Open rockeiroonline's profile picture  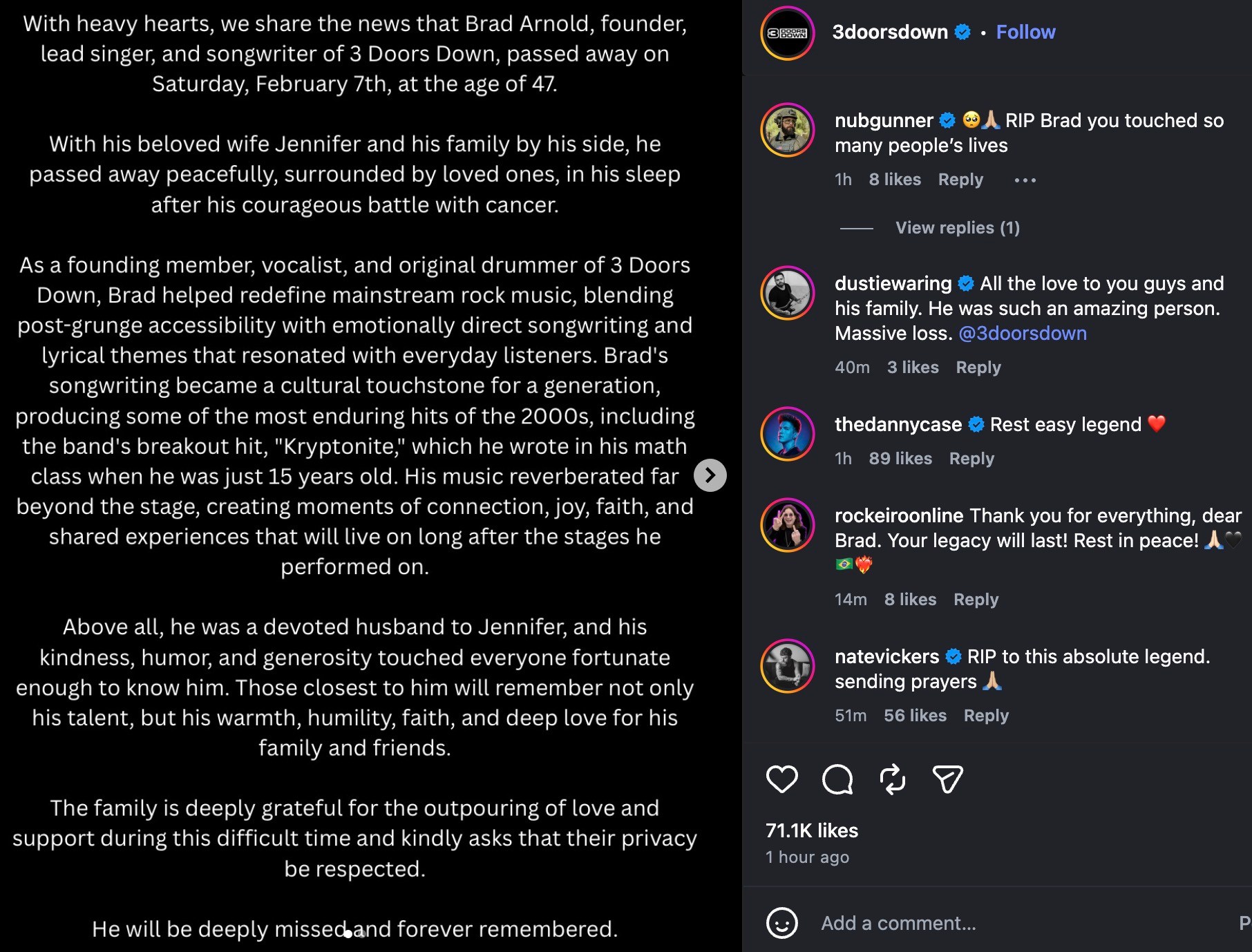788,525
